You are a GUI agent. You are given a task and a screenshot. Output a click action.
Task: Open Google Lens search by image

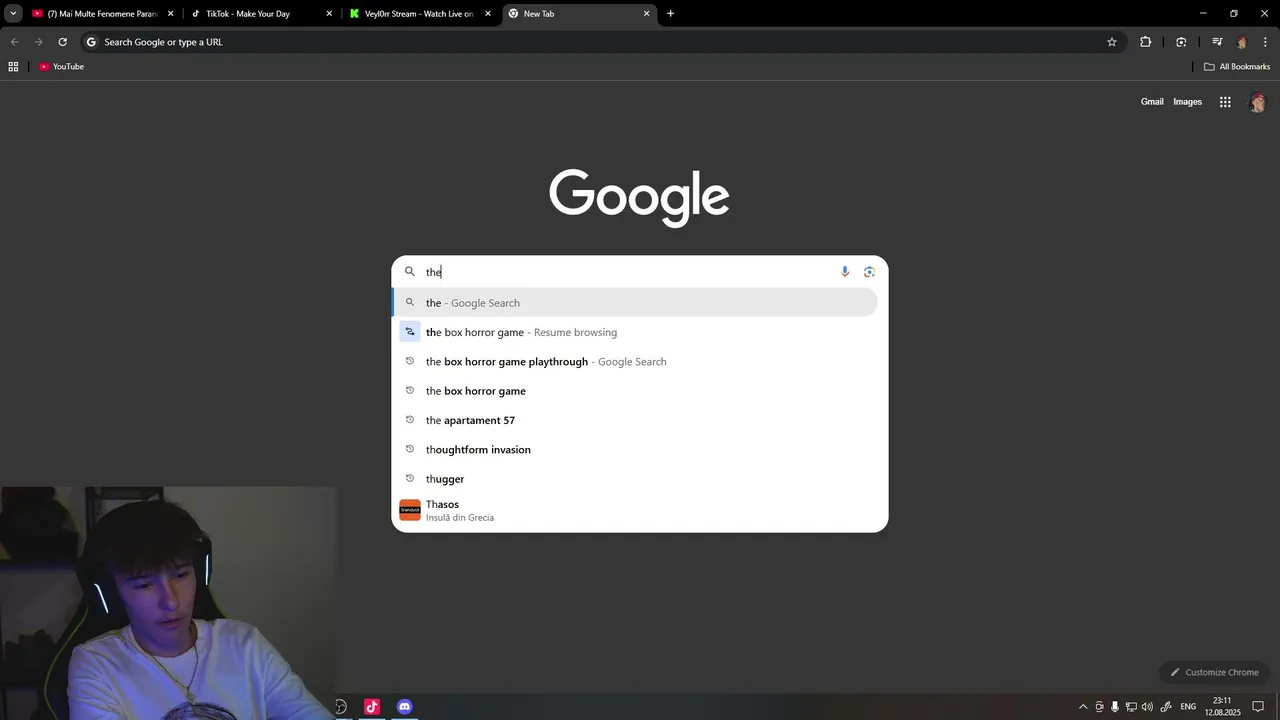869,272
